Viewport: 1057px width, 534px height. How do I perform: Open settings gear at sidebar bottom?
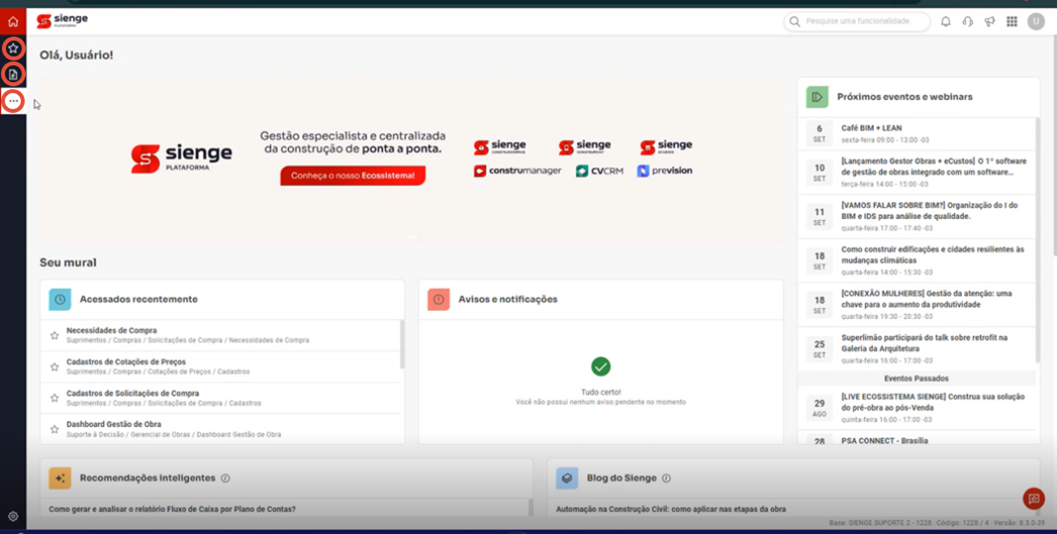click(x=13, y=516)
